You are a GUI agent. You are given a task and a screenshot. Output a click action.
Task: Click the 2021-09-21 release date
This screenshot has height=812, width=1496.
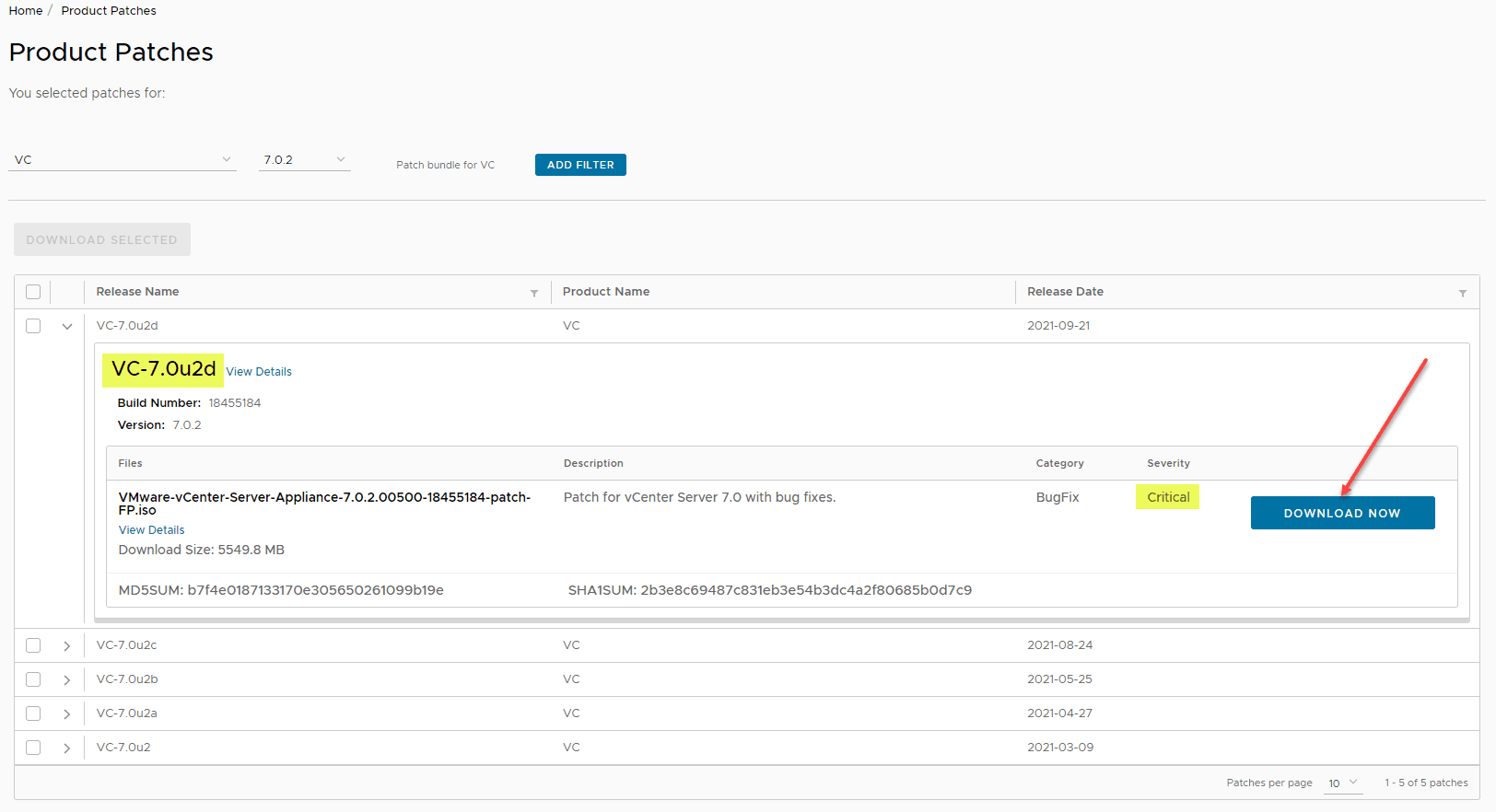point(1058,326)
